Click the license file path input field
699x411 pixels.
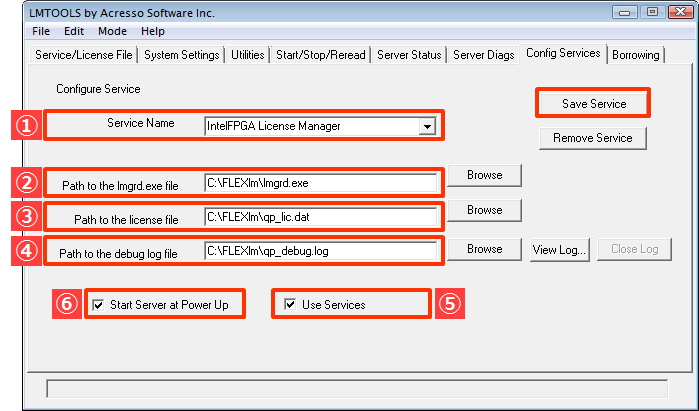pos(321,217)
